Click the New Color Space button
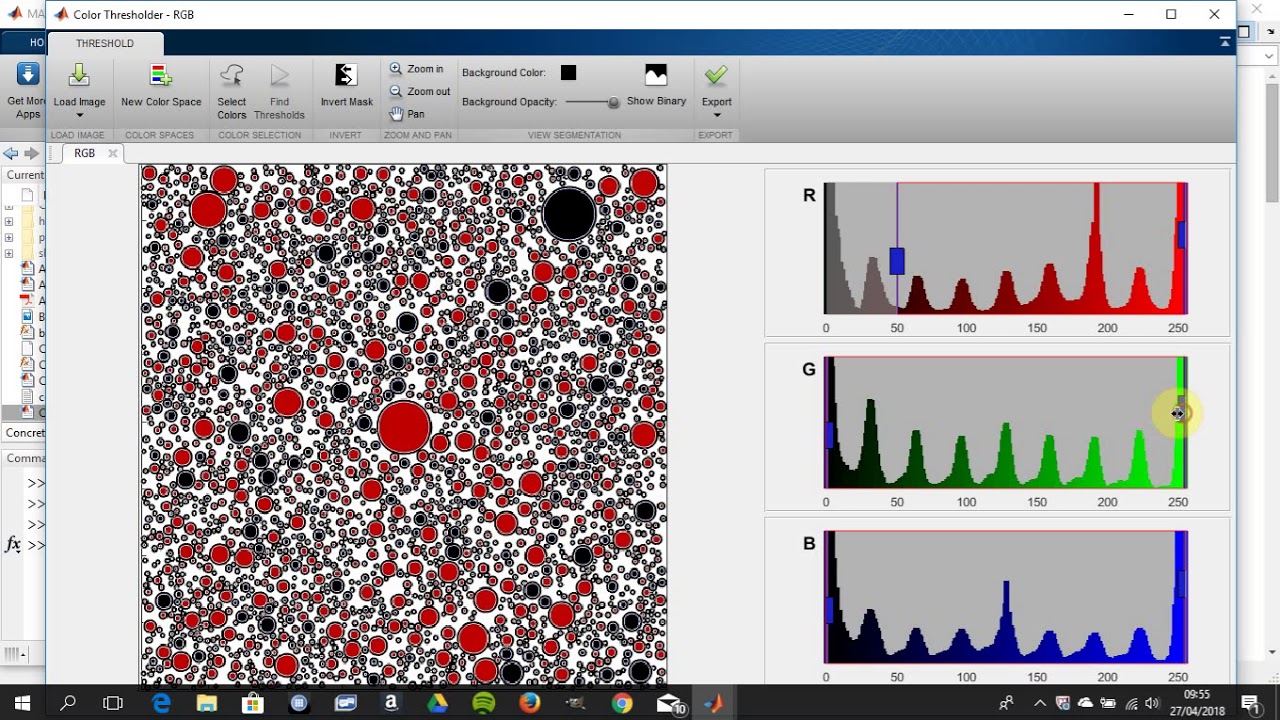 click(x=161, y=86)
